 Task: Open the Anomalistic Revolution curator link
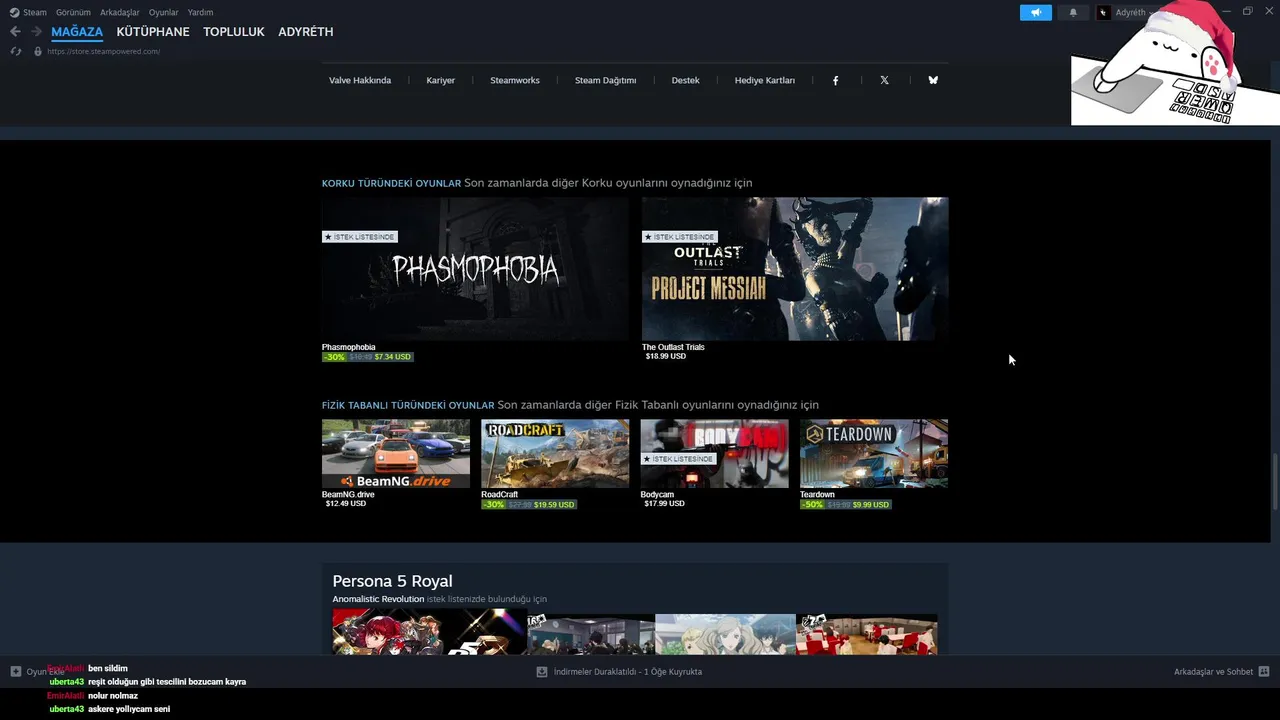378,599
